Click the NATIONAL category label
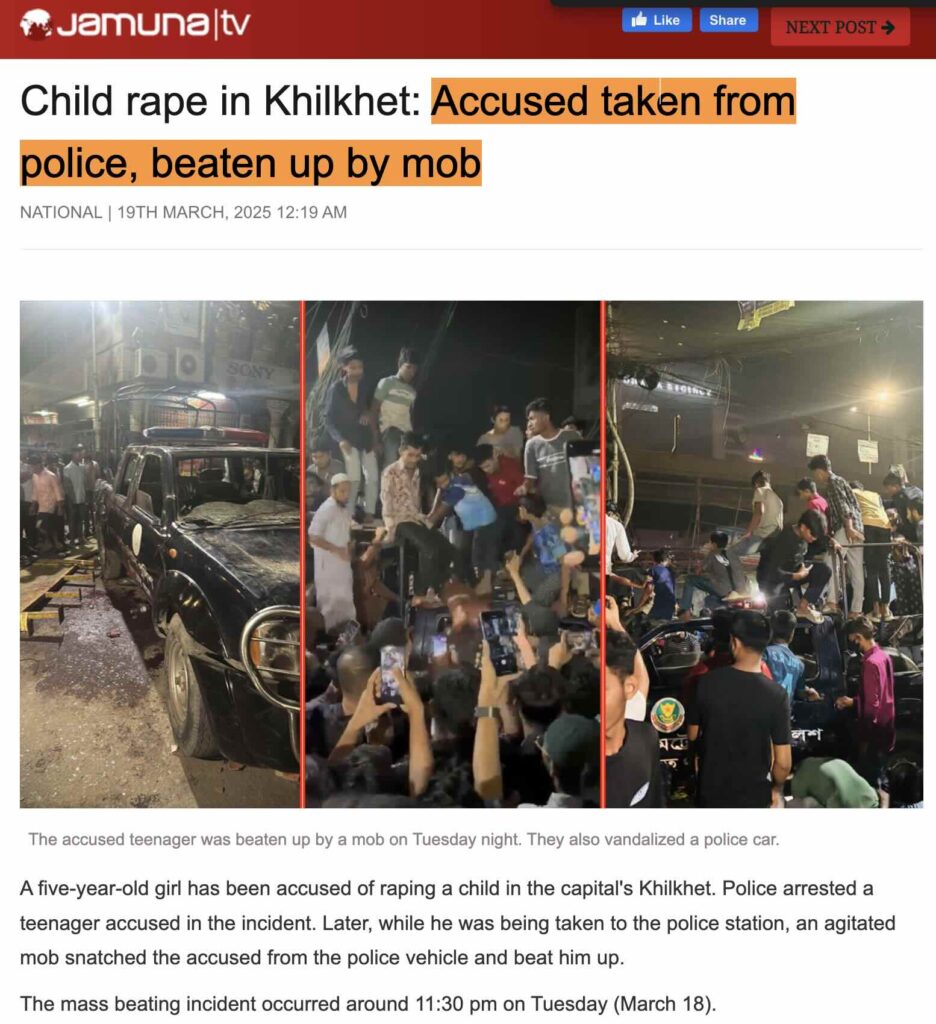936x1024 pixels. (61, 212)
